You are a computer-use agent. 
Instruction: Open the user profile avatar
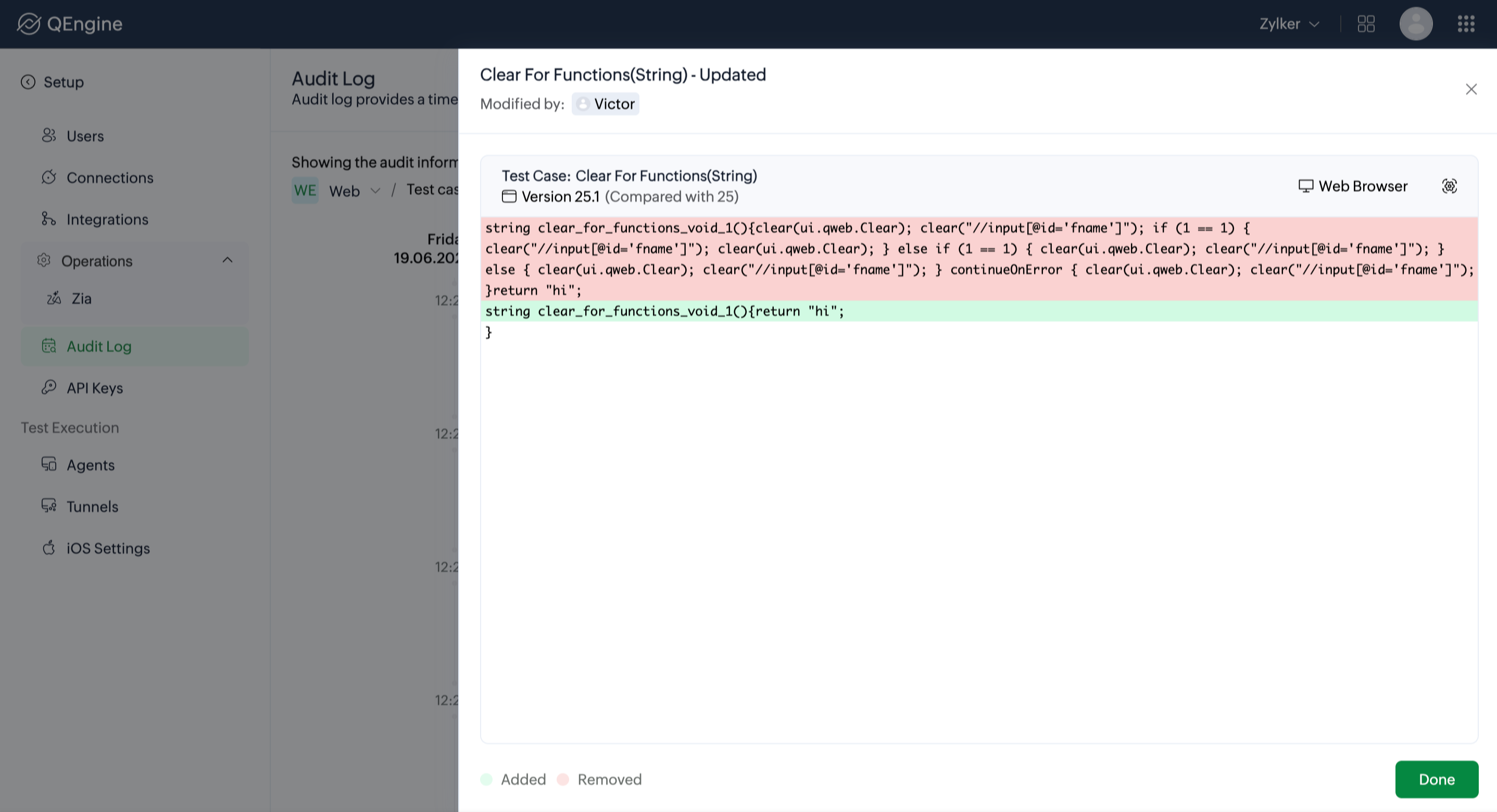pos(1416,24)
